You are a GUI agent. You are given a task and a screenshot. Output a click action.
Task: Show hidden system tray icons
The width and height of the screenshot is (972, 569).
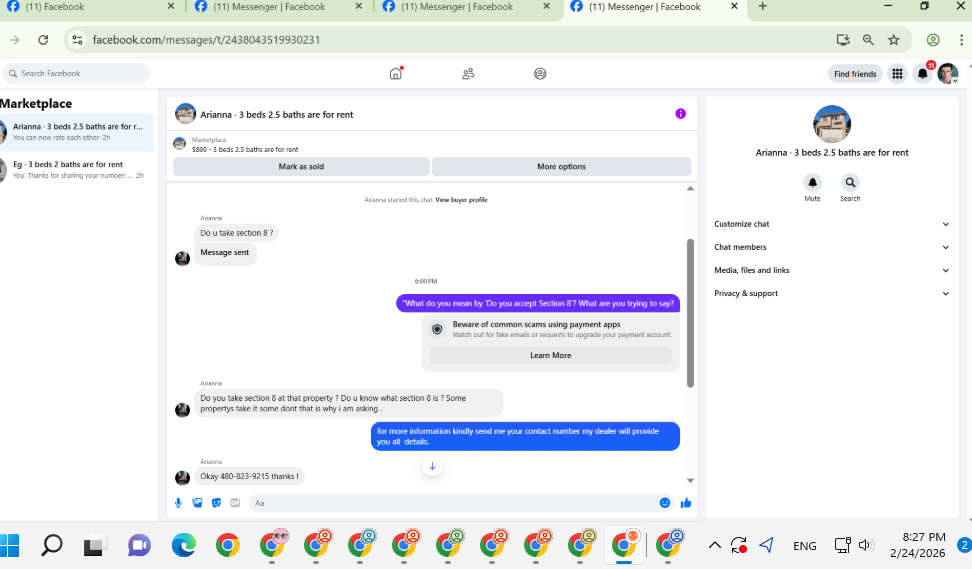pos(714,545)
